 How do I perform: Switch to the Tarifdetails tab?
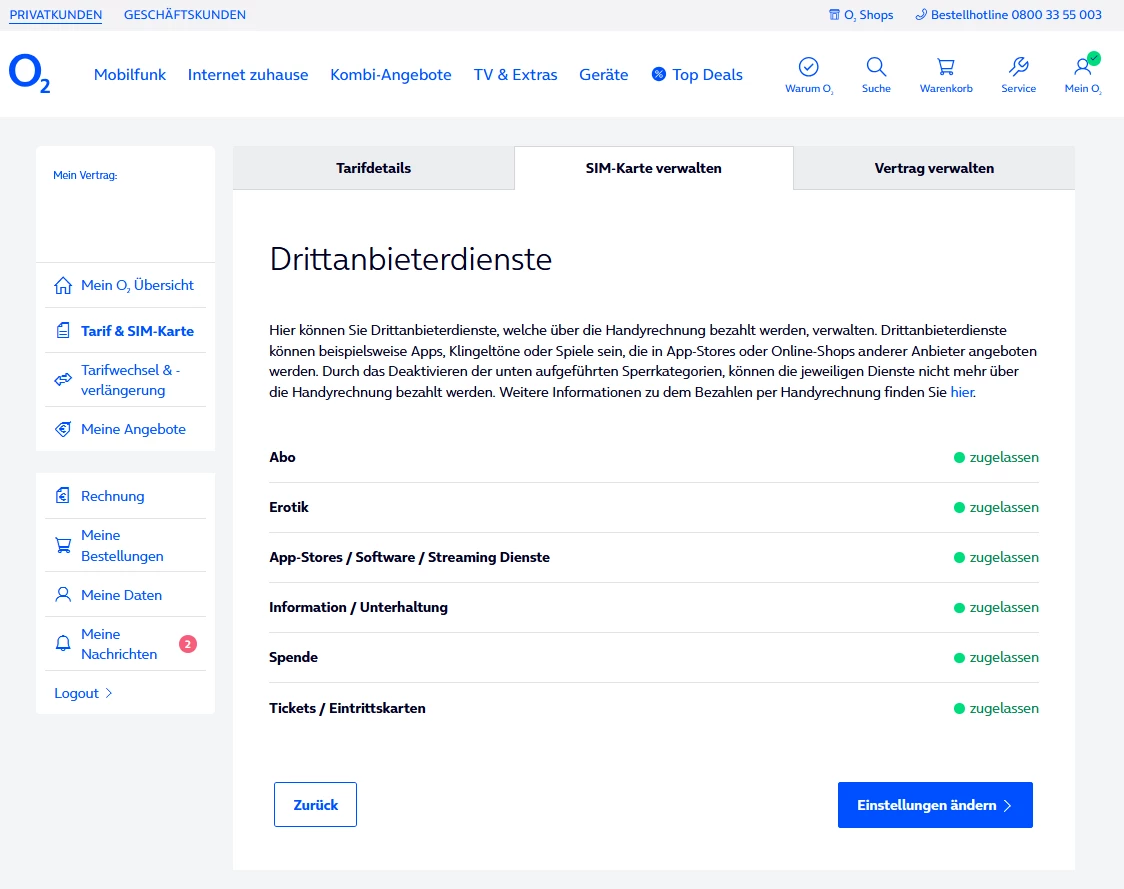pyautogui.click(x=373, y=168)
